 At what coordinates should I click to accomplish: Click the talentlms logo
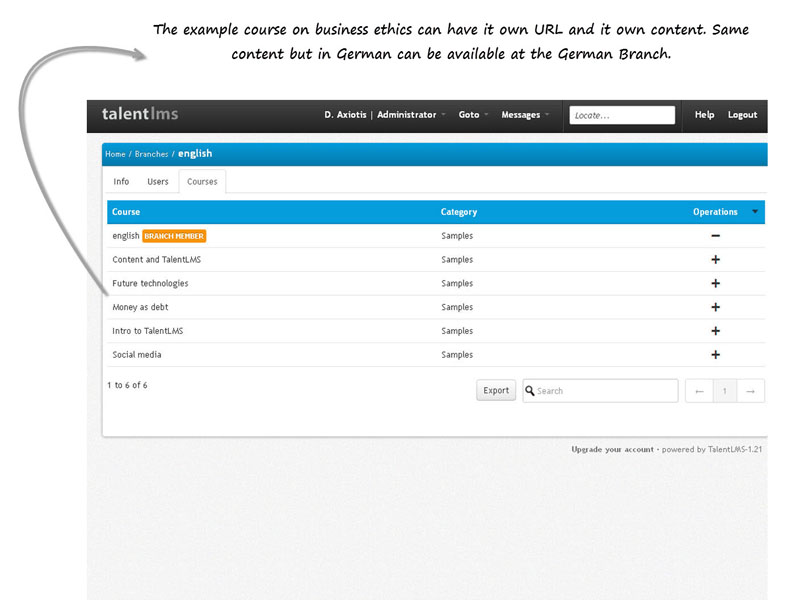click(140, 114)
